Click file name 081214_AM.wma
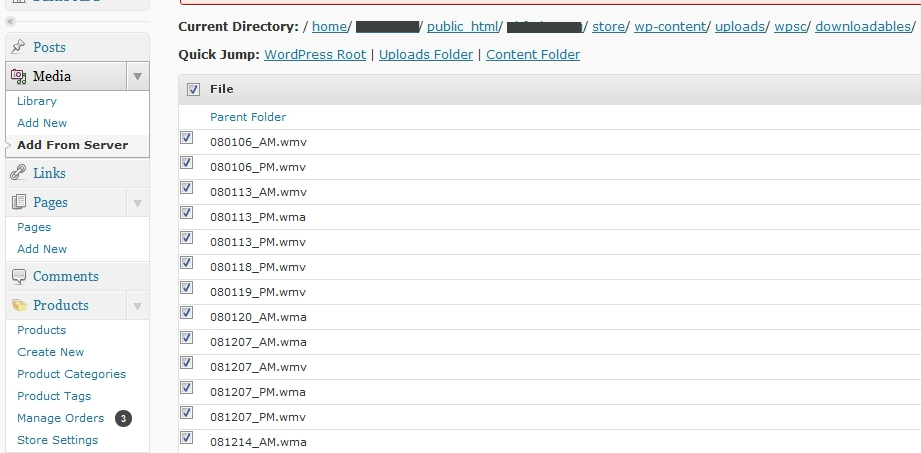 [x=258, y=442]
